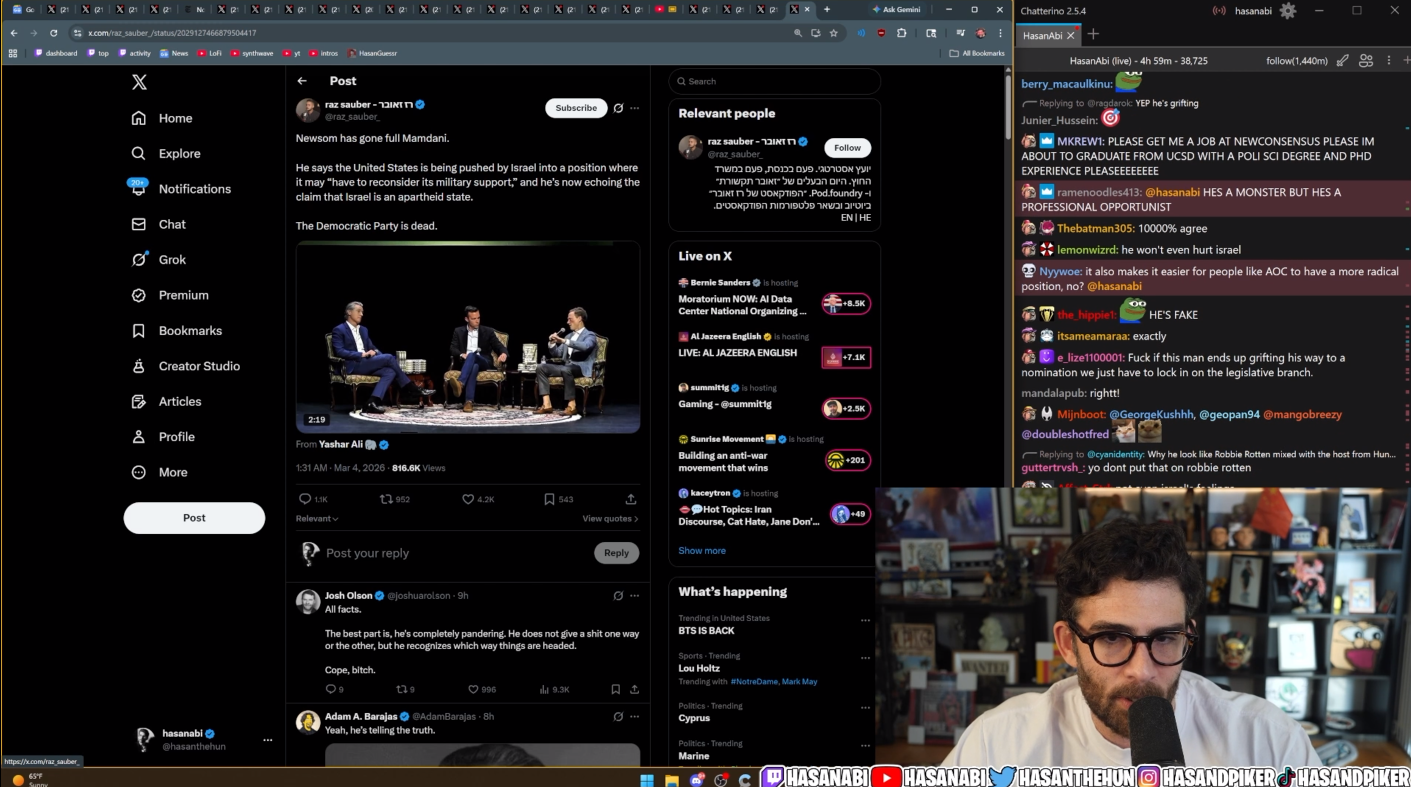
Task: Open More menu in X sidebar
Action: click(x=159, y=472)
